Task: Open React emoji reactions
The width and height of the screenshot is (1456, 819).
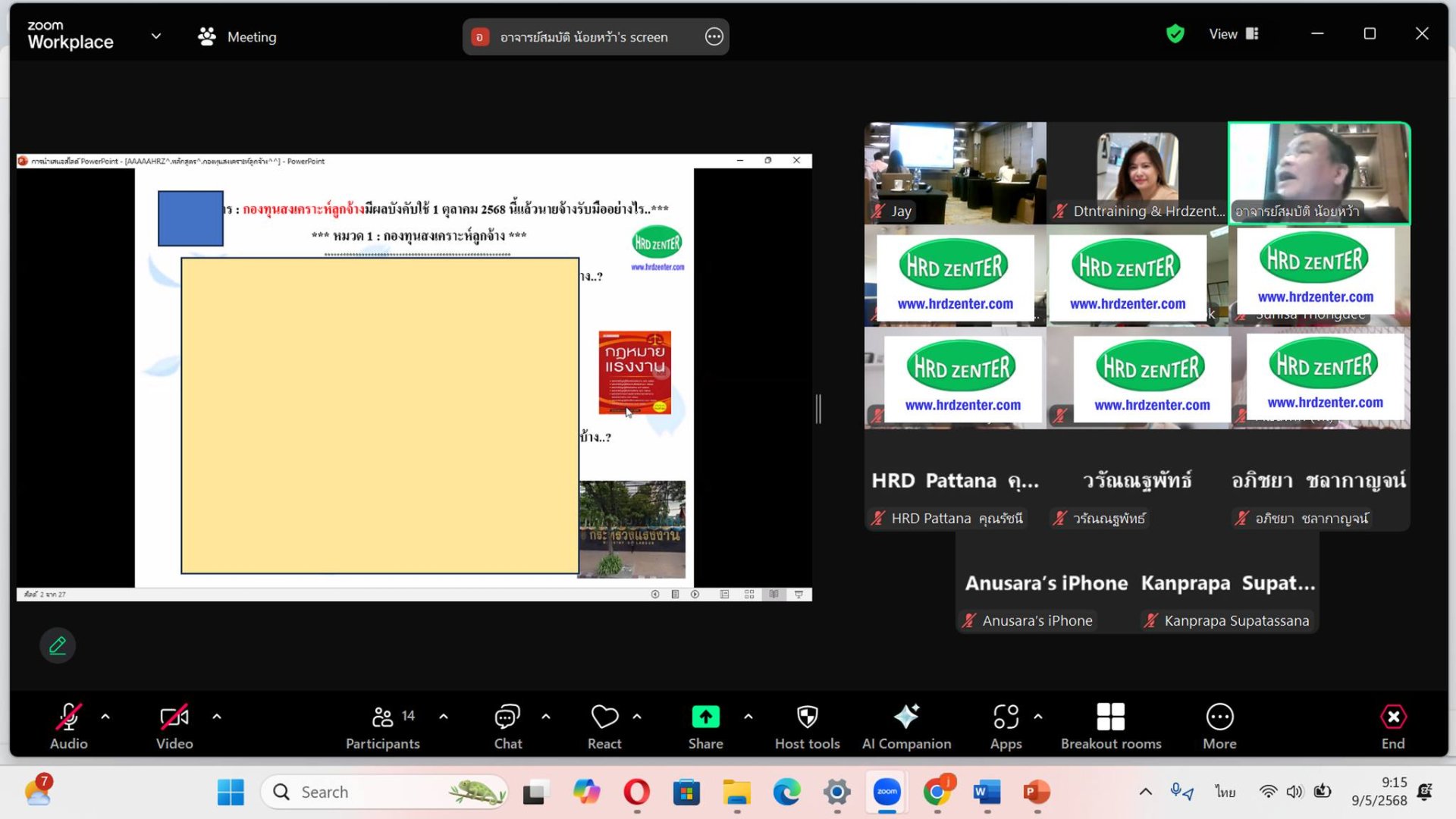Action: (604, 726)
